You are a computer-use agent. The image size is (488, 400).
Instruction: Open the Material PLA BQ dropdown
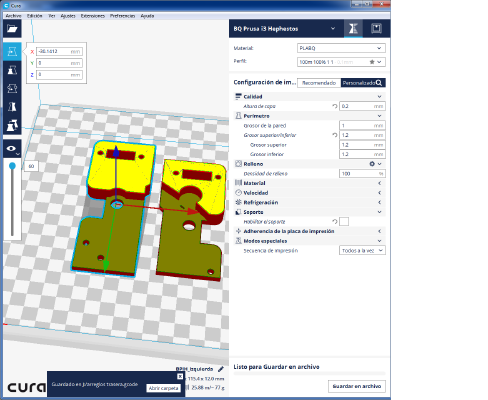pos(341,48)
